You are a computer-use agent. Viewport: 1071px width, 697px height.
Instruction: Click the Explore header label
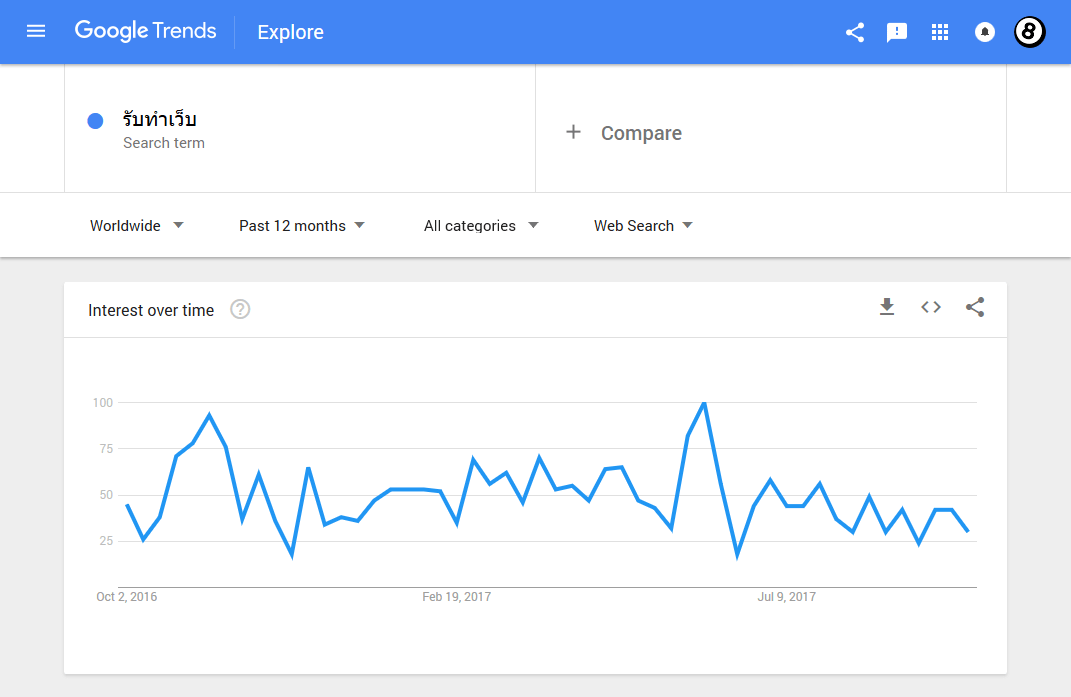pyautogui.click(x=290, y=32)
